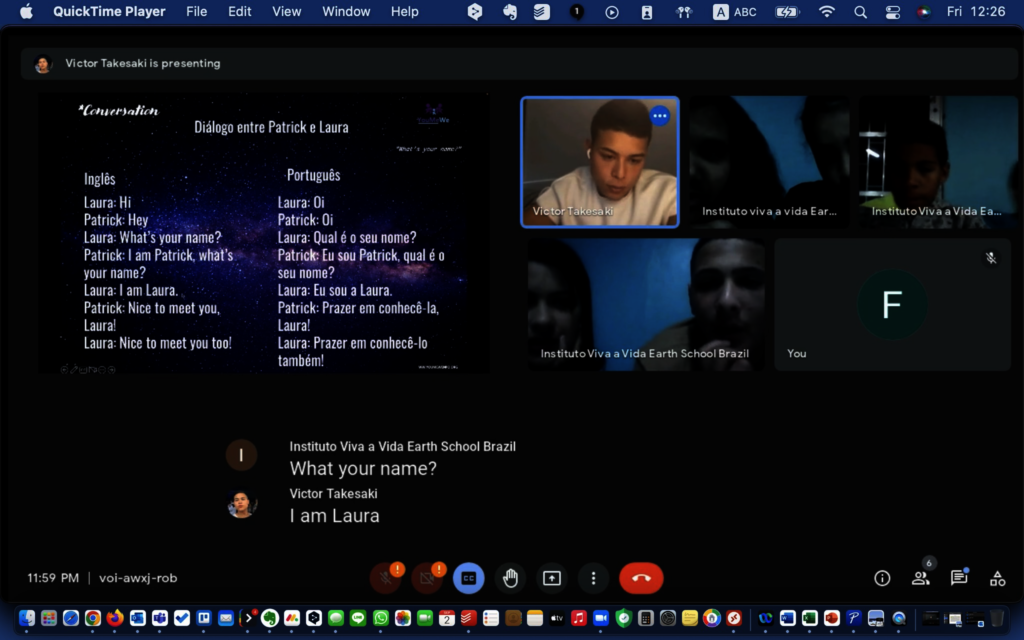Click the caption 'What your name?'
The image size is (1024, 640).
[363, 468]
